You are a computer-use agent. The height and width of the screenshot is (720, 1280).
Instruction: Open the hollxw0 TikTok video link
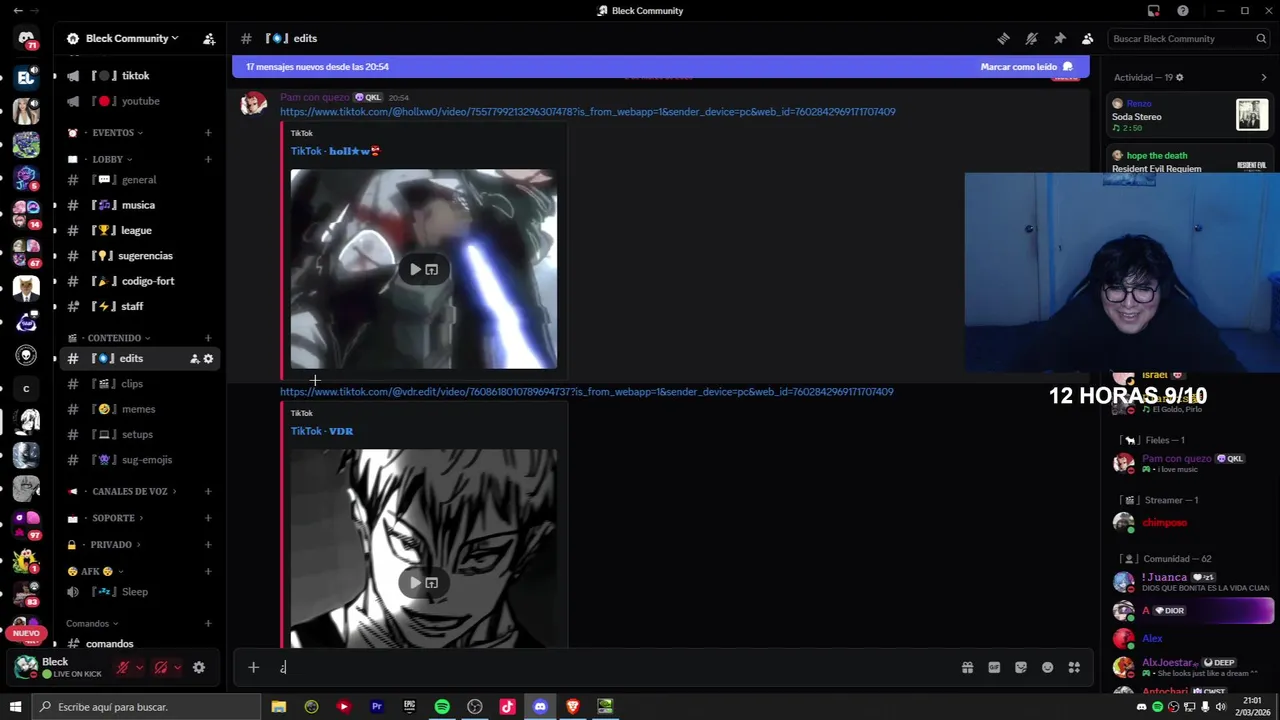click(587, 112)
